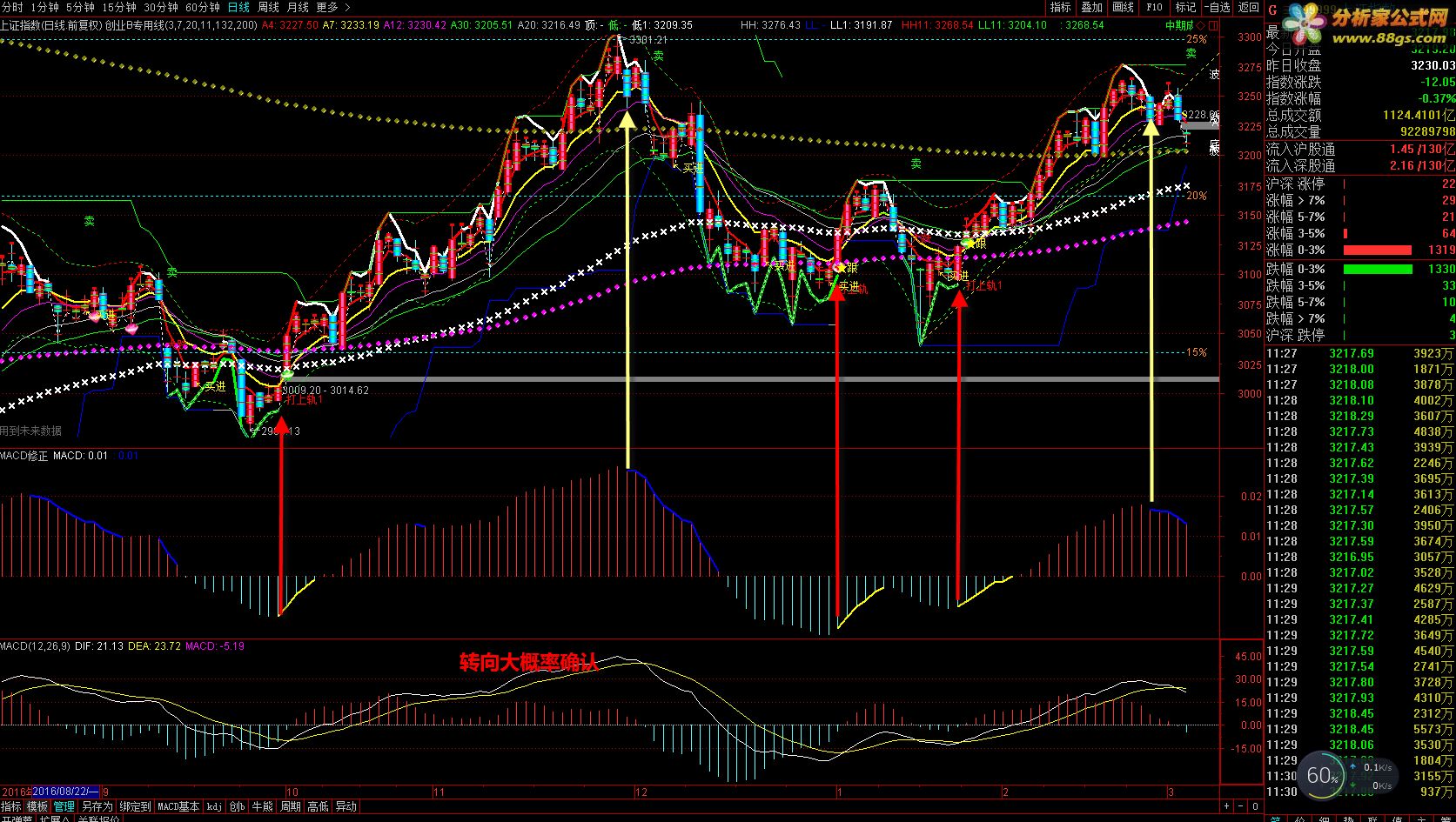Click the red G icon in quote panel
Screen dimensions: 1456x822
coord(1272,11)
